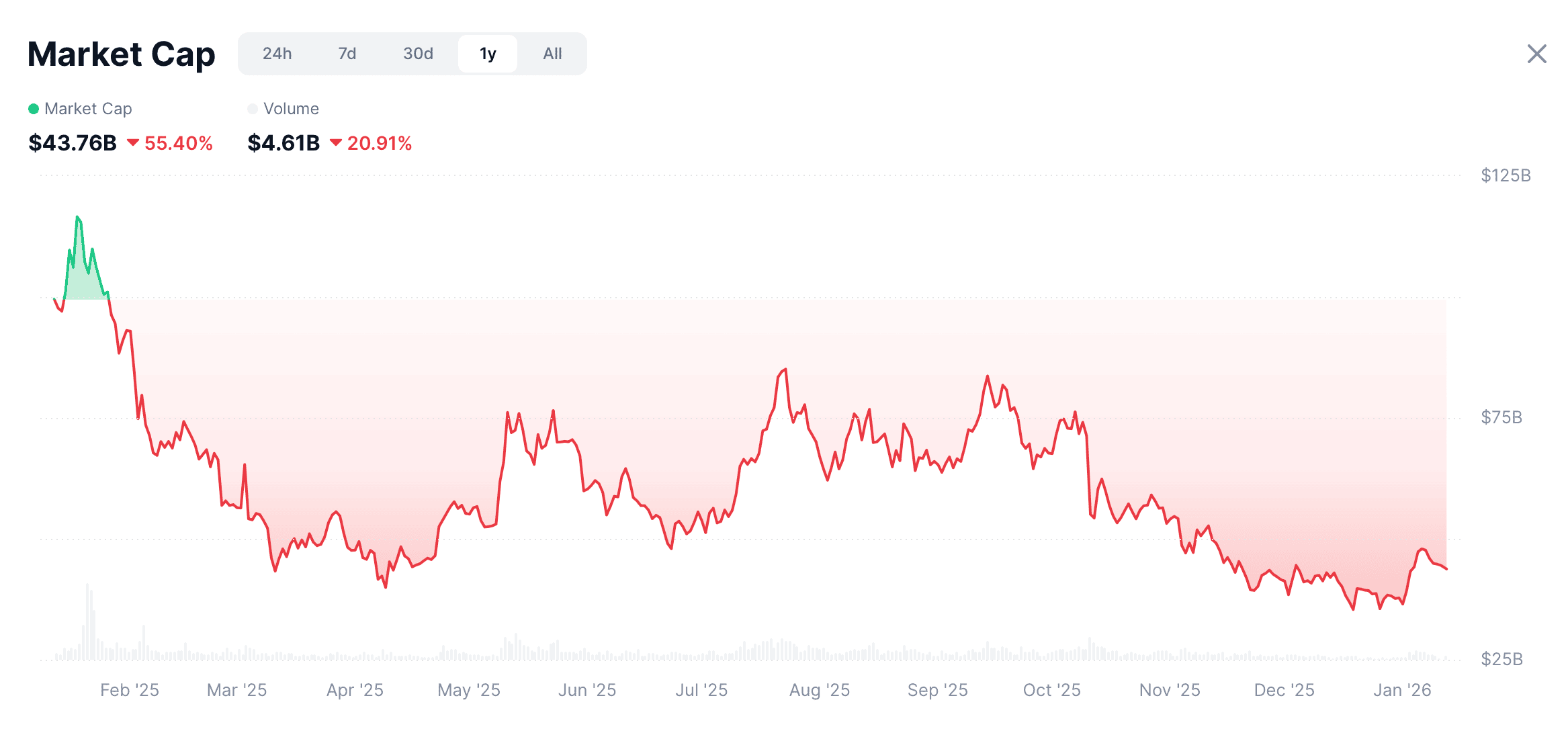Toggle the Volume series legend
This screenshot has height=735, width=1568.
tap(291, 109)
